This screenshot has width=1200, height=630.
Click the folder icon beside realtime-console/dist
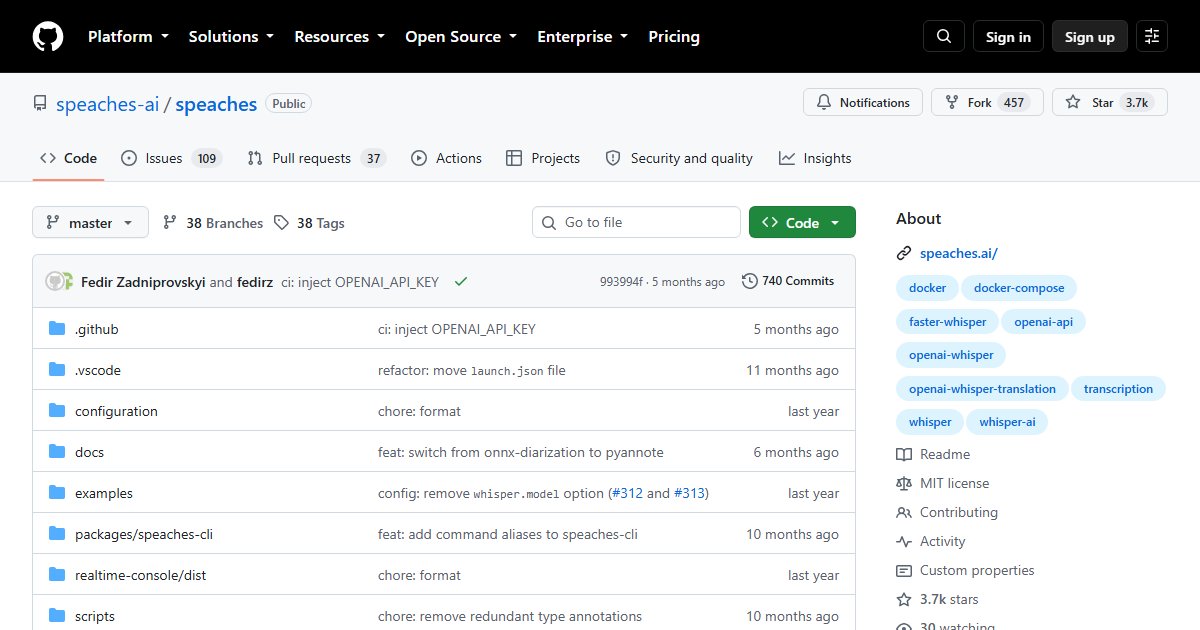(57, 575)
